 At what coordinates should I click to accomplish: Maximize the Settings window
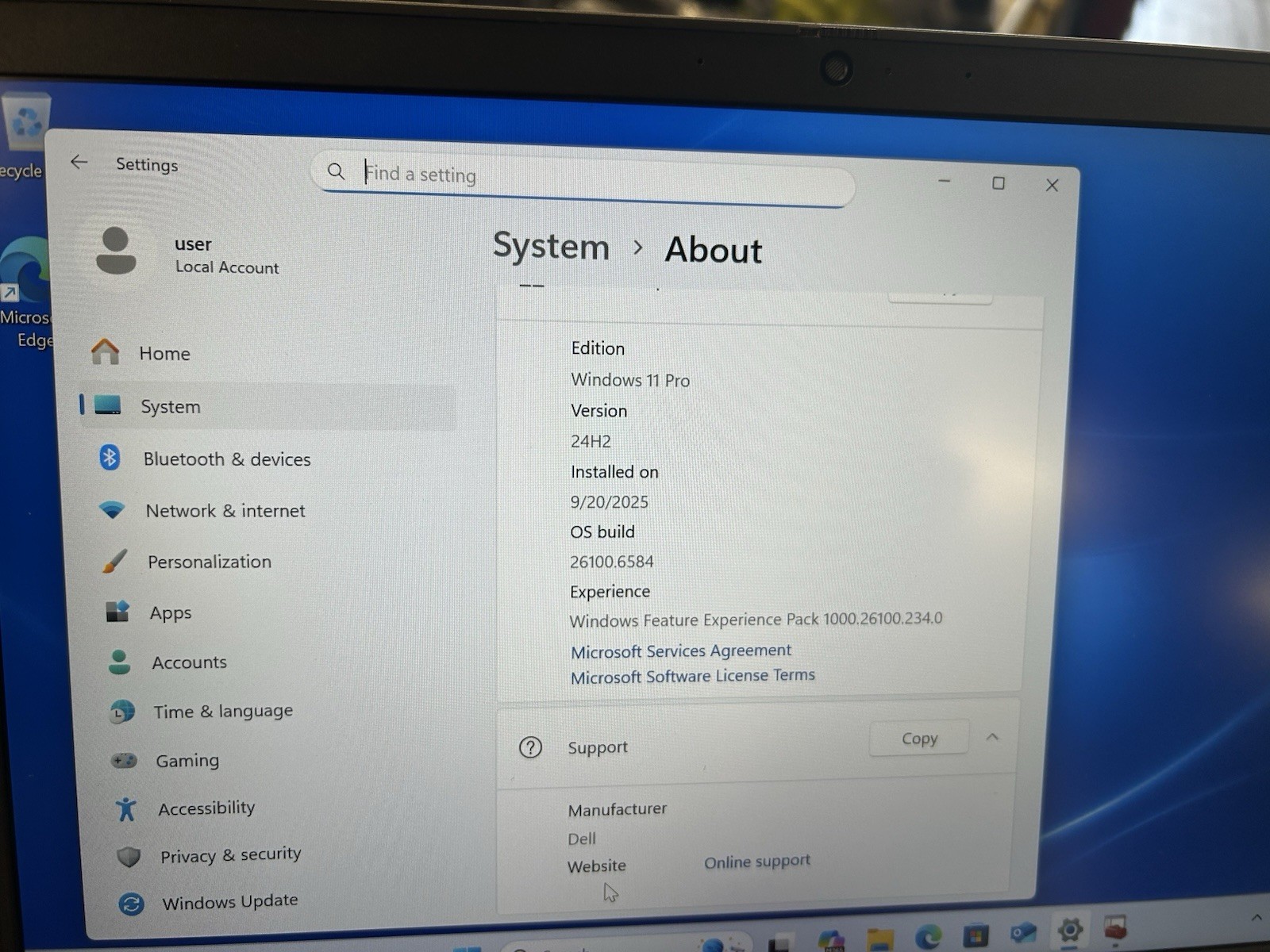click(x=999, y=183)
